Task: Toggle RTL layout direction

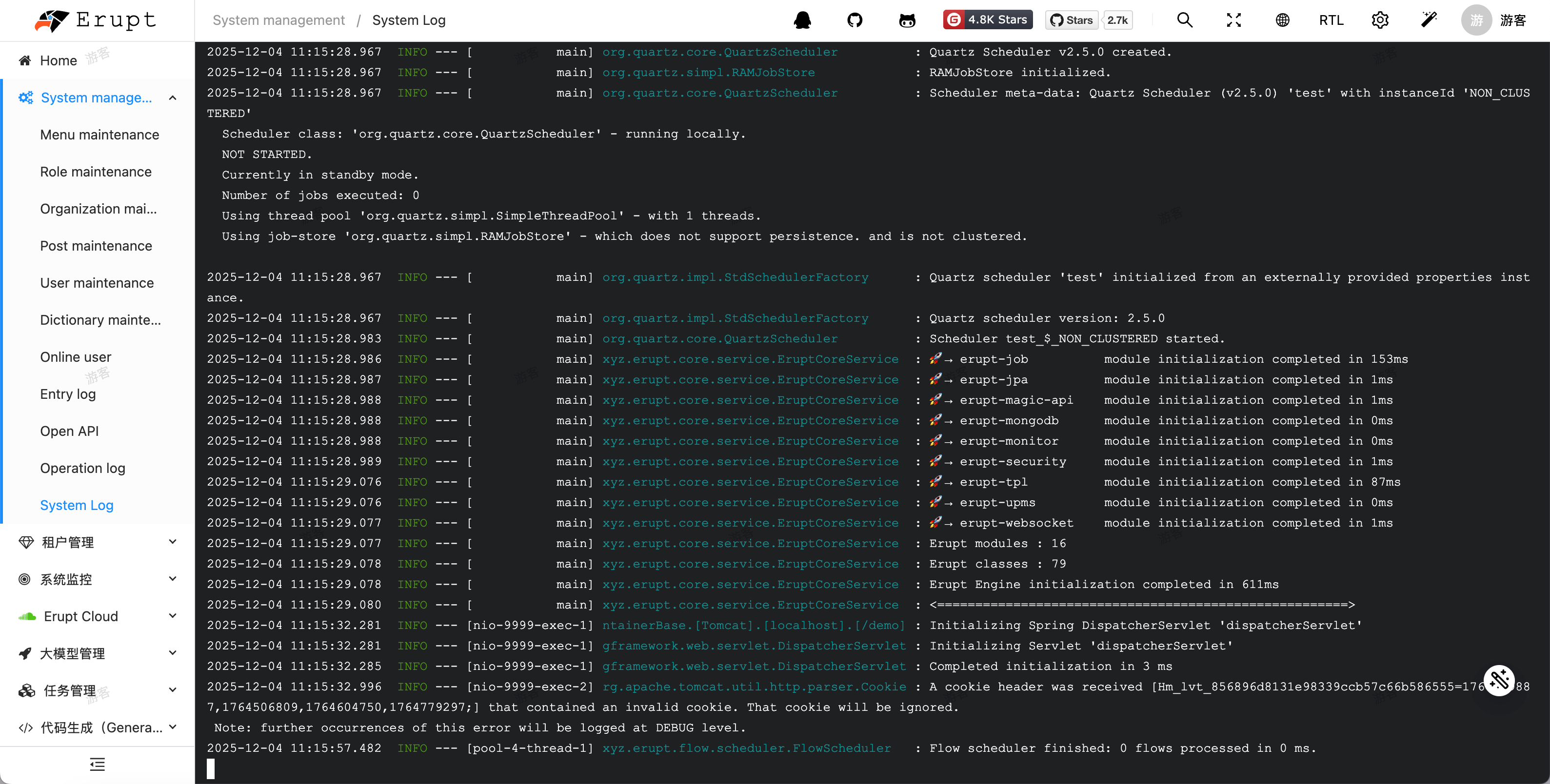Action: tap(1331, 20)
